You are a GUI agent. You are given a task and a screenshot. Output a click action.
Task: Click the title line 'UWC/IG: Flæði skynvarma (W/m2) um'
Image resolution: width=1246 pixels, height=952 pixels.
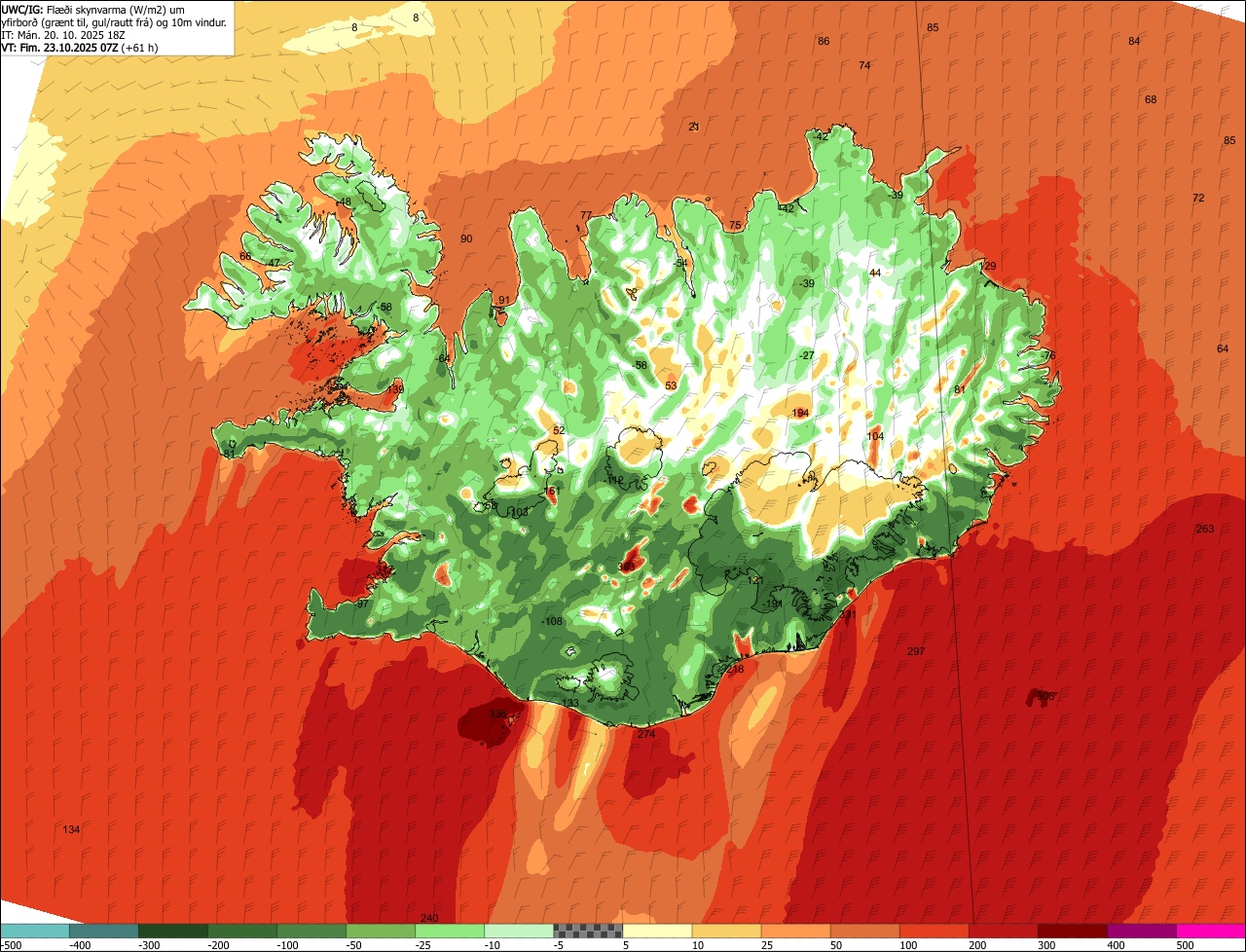point(93,9)
